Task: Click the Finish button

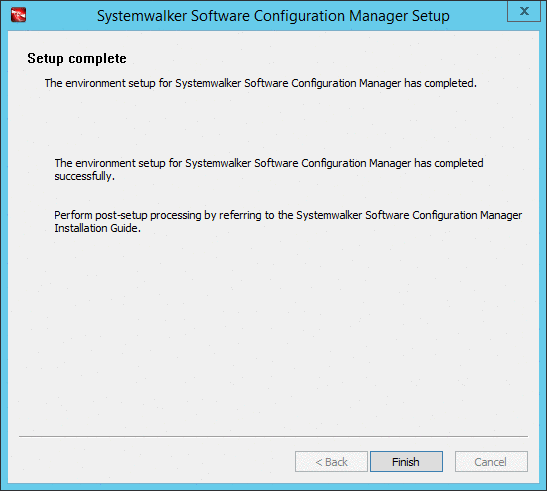Action: 406,461
